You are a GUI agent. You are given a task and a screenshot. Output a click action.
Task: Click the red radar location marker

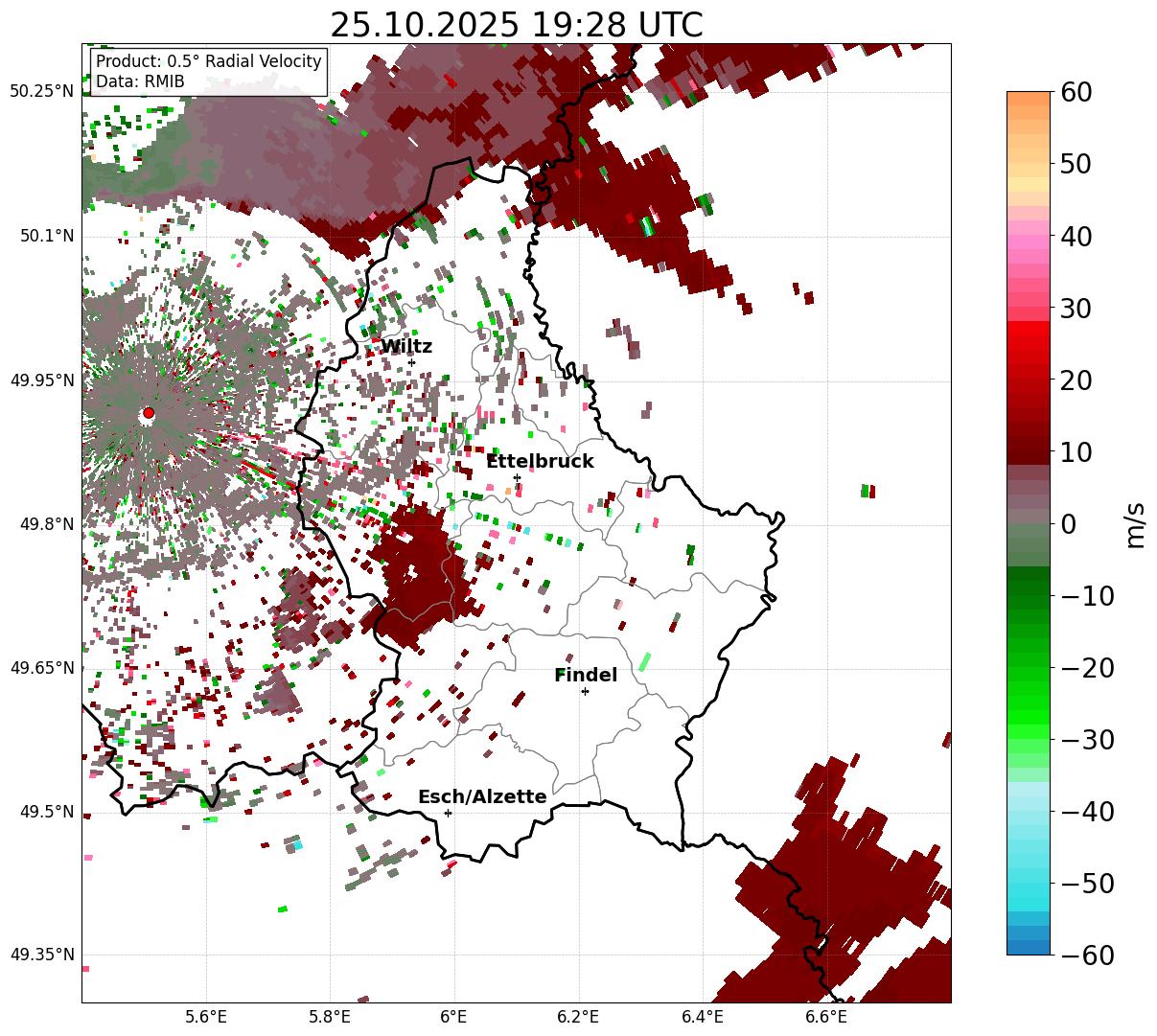[x=149, y=413]
